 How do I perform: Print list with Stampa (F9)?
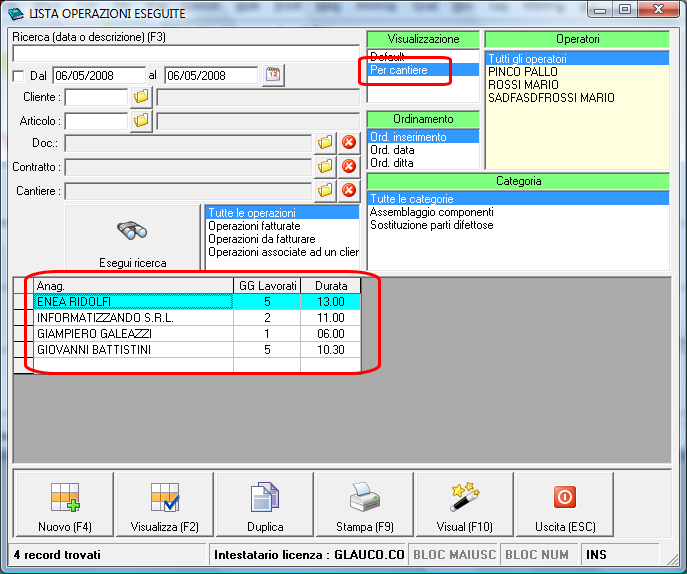point(365,504)
